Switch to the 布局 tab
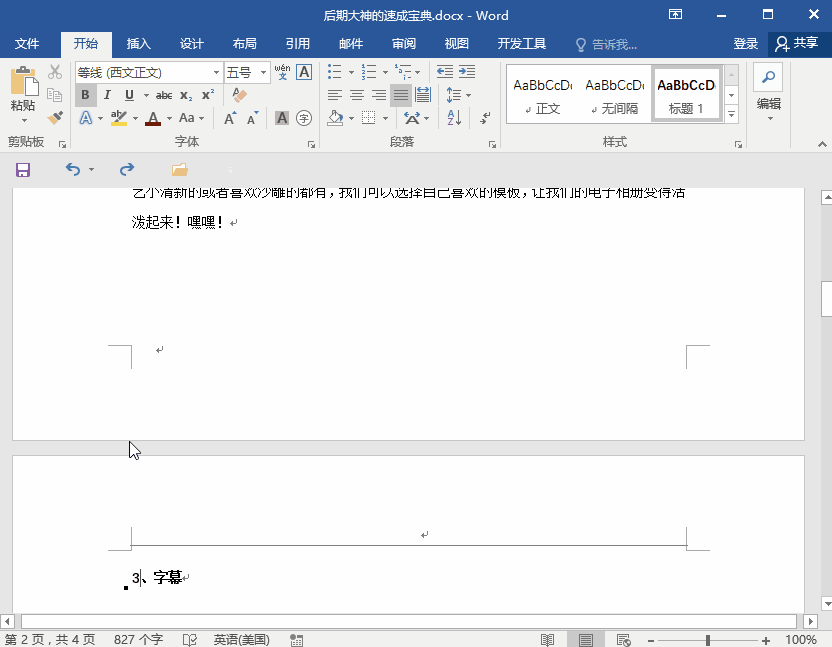The image size is (832, 647). (245, 44)
